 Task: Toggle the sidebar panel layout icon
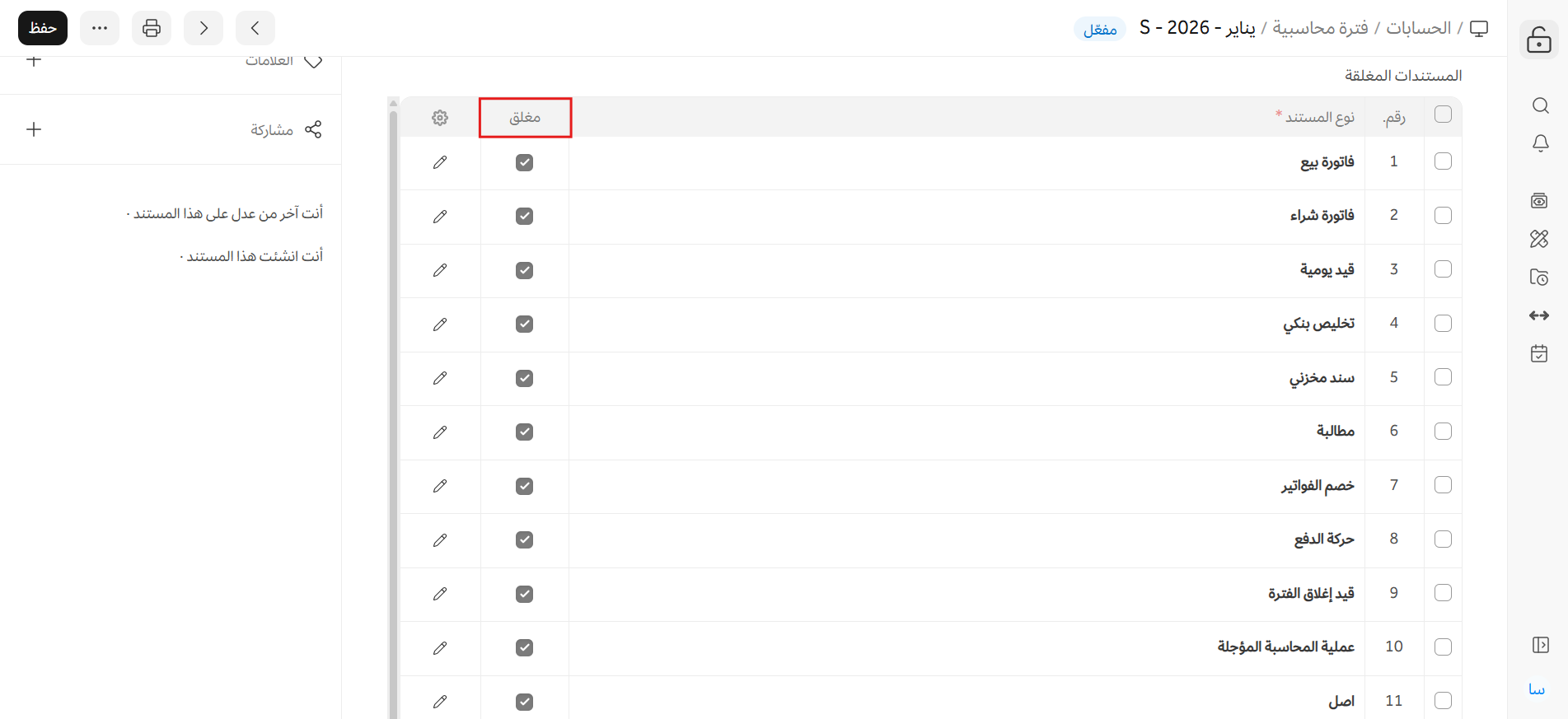1539,645
